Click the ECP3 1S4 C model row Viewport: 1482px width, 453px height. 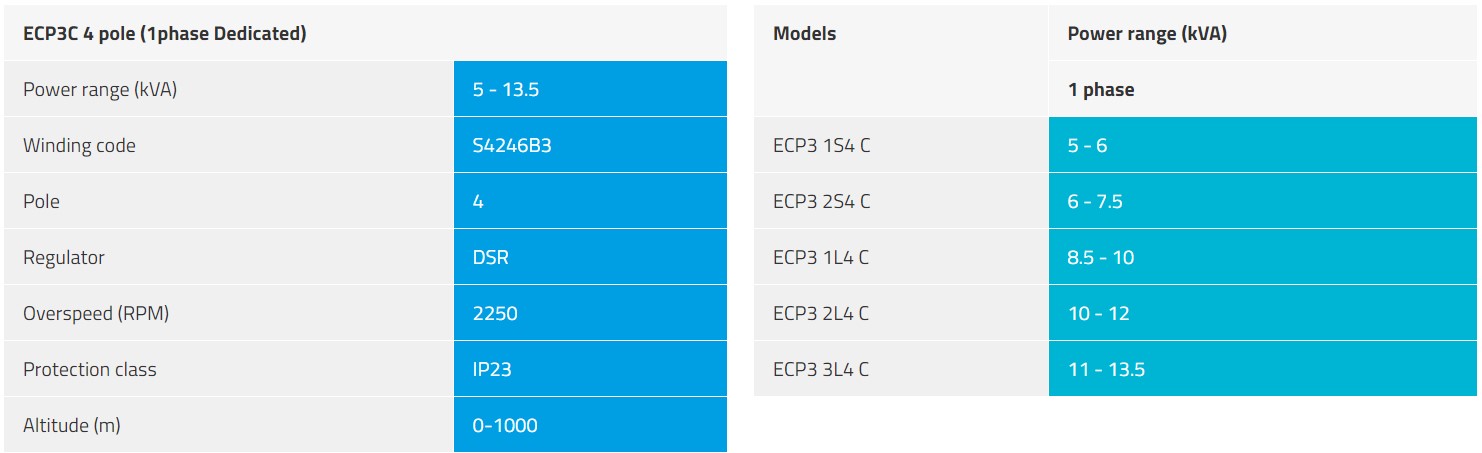(821, 145)
